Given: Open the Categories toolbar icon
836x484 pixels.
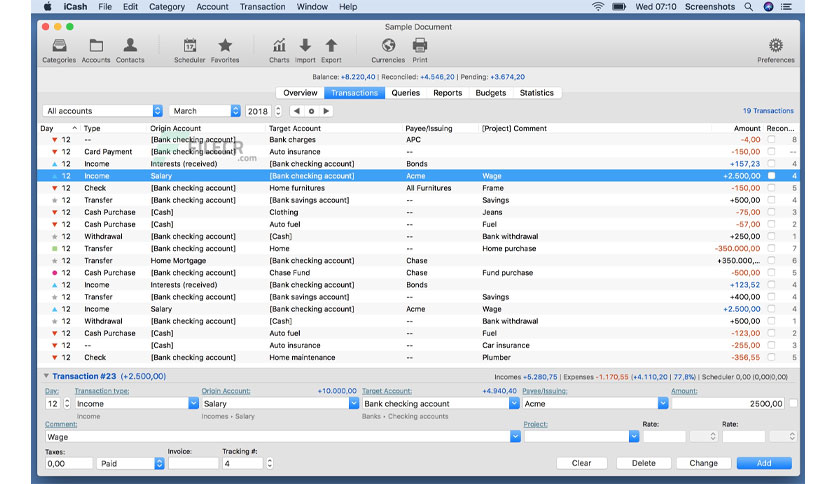Looking at the screenshot, I should tap(59, 46).
